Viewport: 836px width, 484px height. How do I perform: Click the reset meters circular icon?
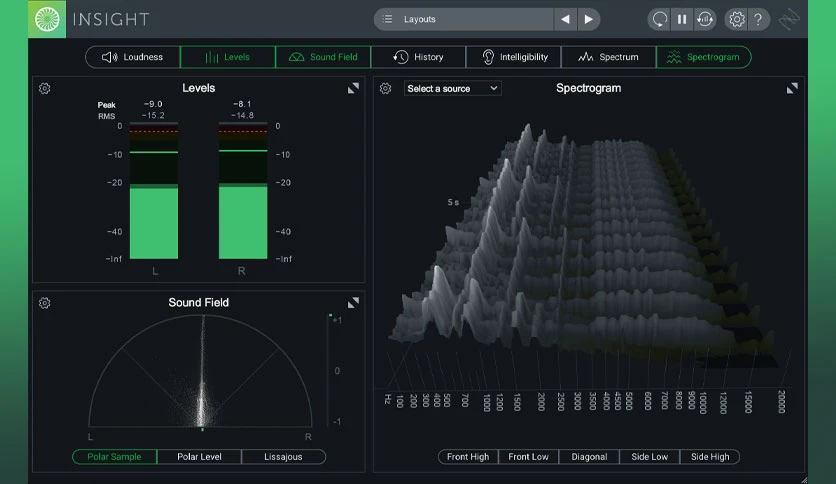pyautogui.click(x=660, y=19)
